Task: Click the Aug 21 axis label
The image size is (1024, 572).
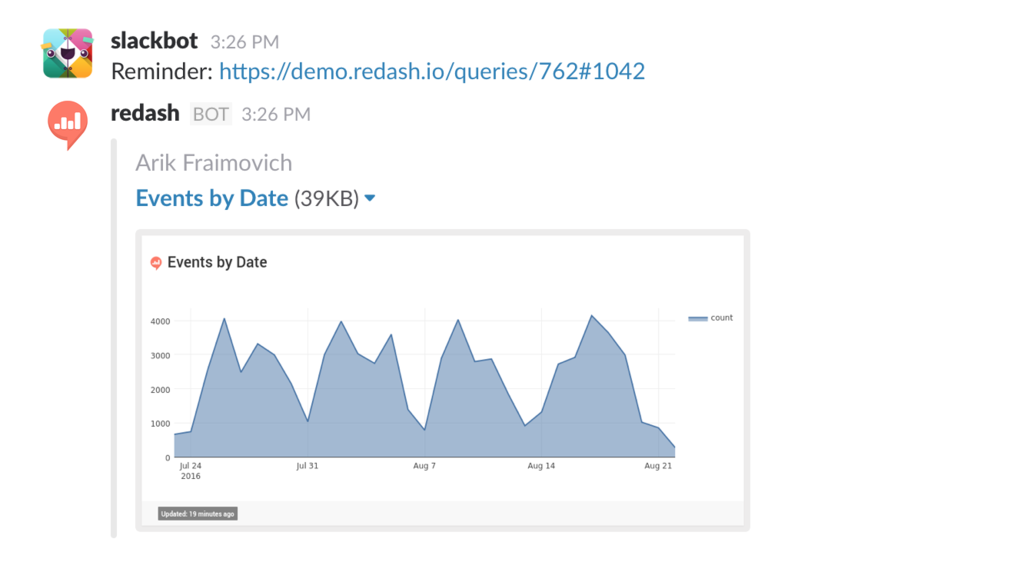Action: (658, 466)
